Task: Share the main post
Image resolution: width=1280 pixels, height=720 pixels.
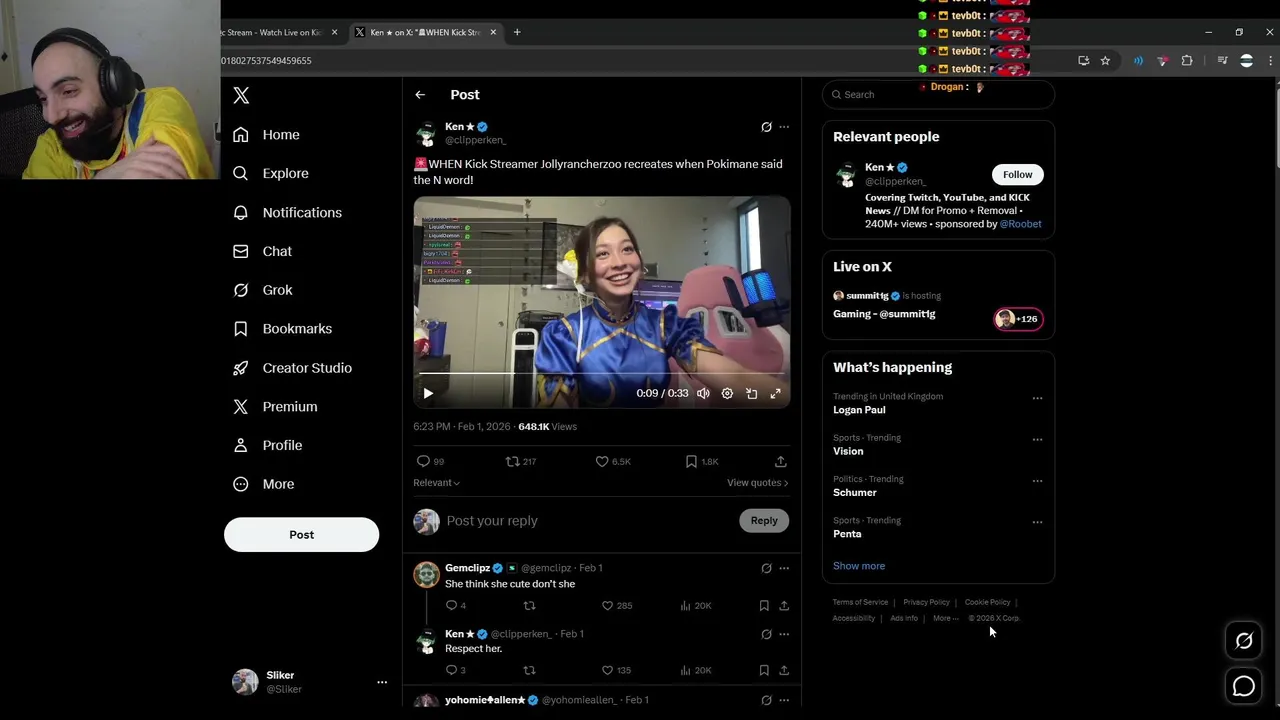Action: click(780, 461)
